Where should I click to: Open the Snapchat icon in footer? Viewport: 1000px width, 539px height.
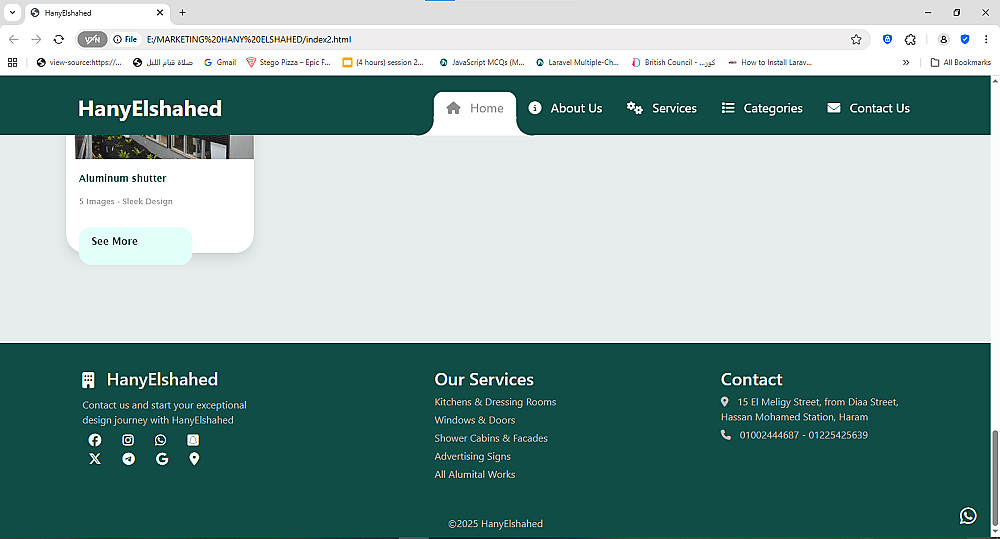(x=193, y=440)
